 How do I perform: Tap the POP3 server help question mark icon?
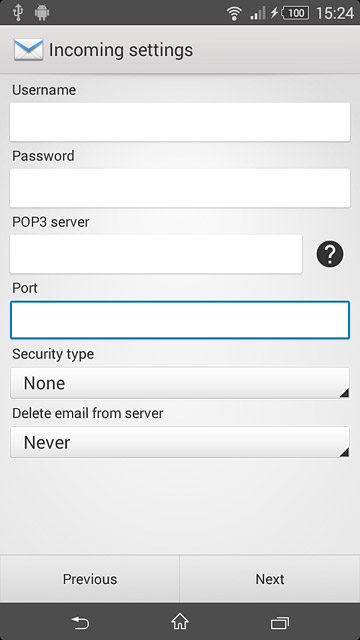coord(330,253)
